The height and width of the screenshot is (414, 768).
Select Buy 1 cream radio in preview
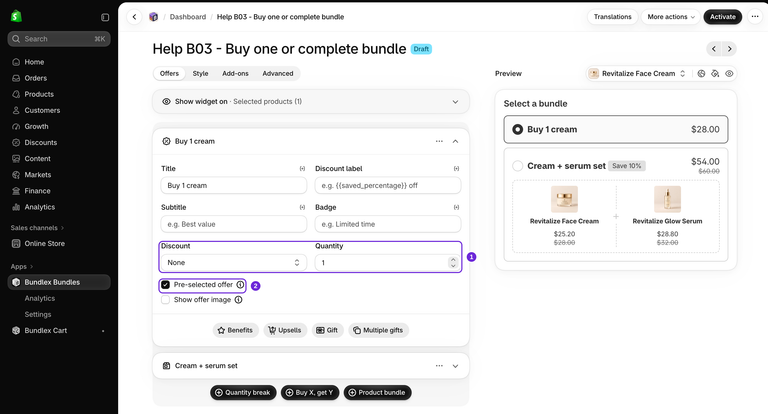point(517,129)
